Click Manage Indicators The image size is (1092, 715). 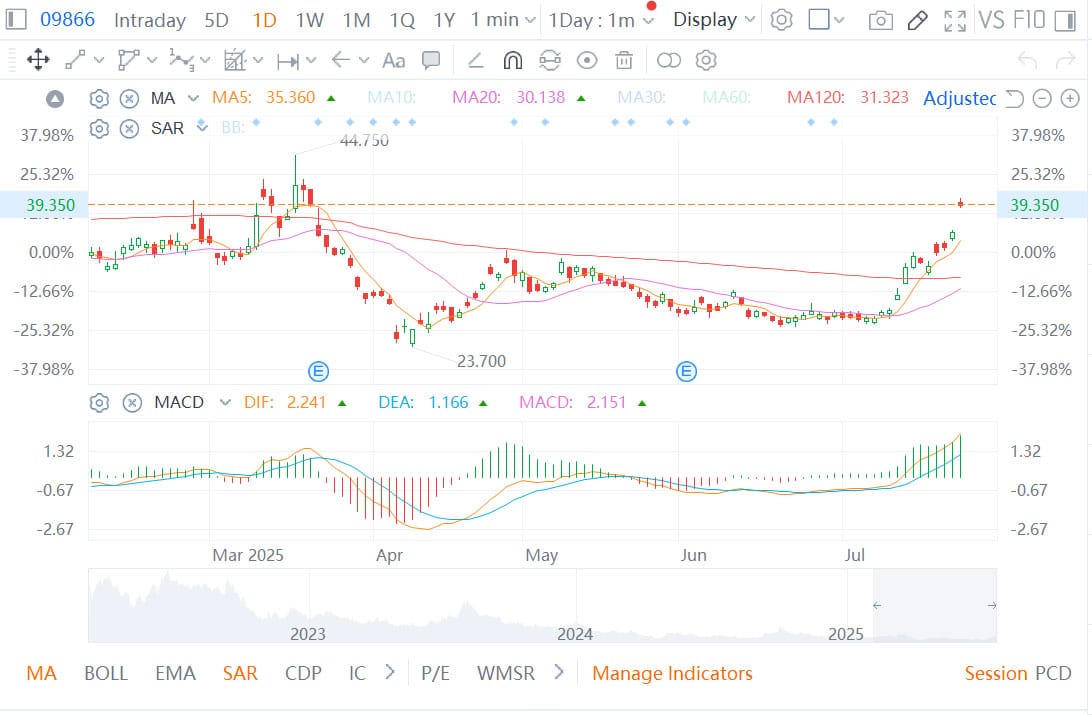click(x=672, y=673)
